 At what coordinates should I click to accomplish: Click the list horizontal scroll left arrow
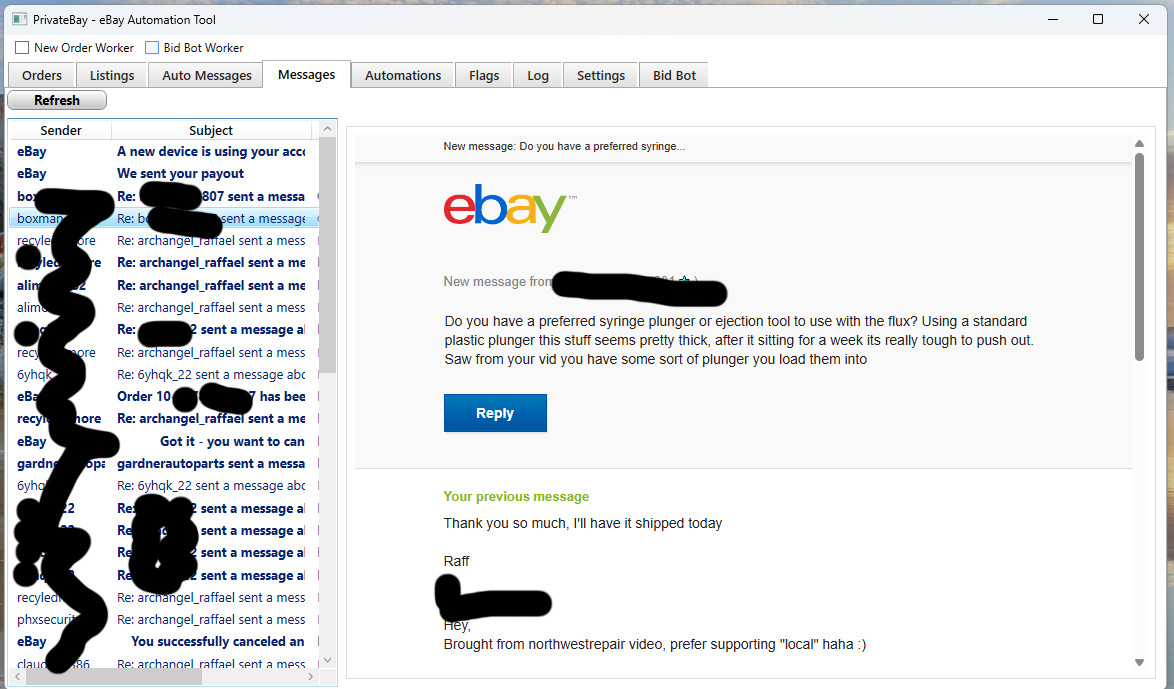click(18, 676)
